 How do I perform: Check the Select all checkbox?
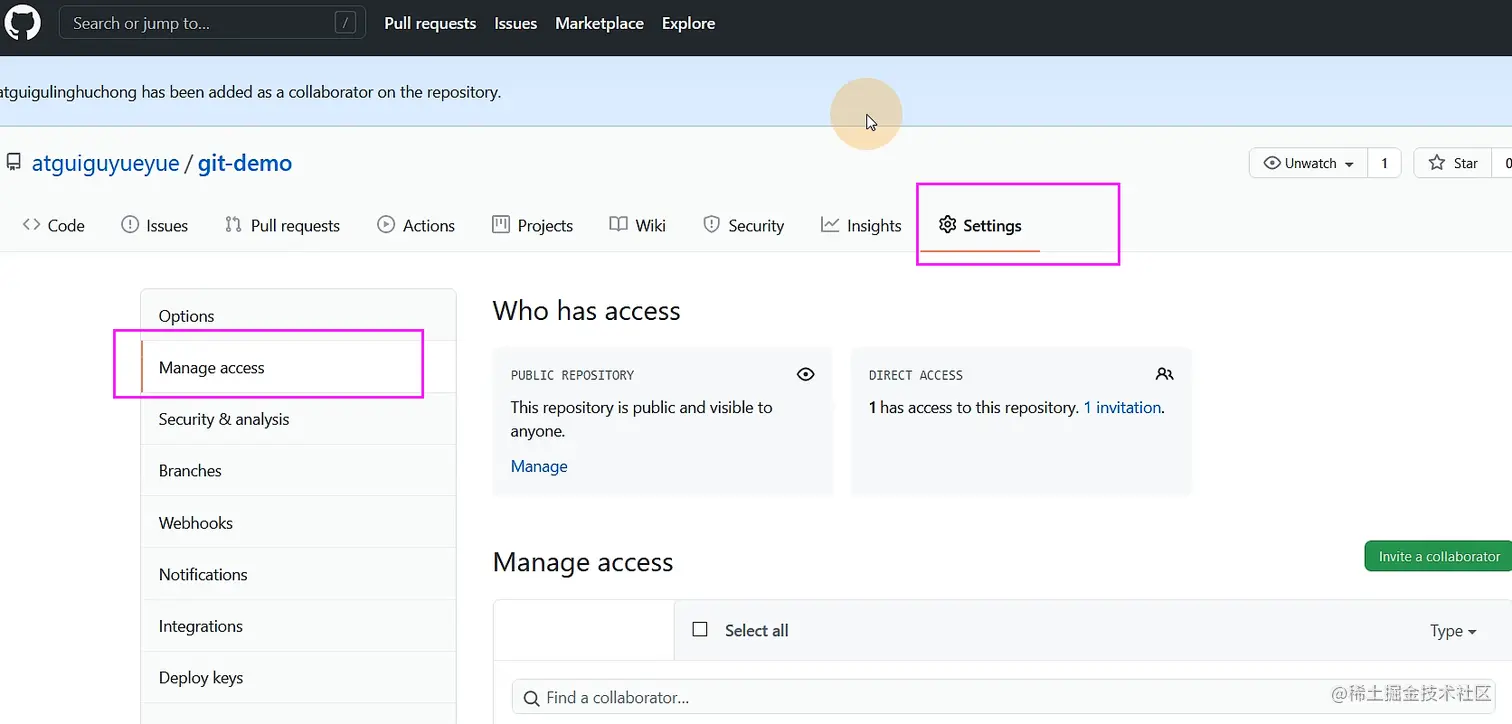click(x=700, y=629)
